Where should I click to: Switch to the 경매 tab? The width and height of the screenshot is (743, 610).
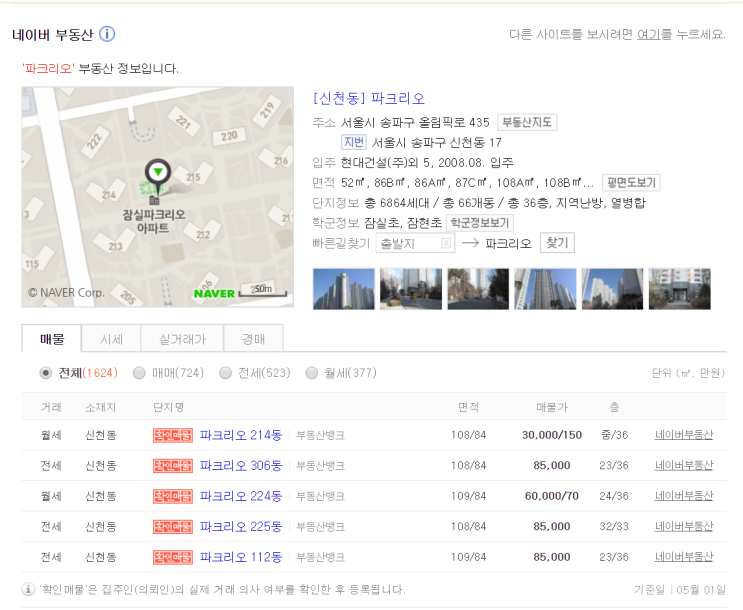(x=254, y=339)
